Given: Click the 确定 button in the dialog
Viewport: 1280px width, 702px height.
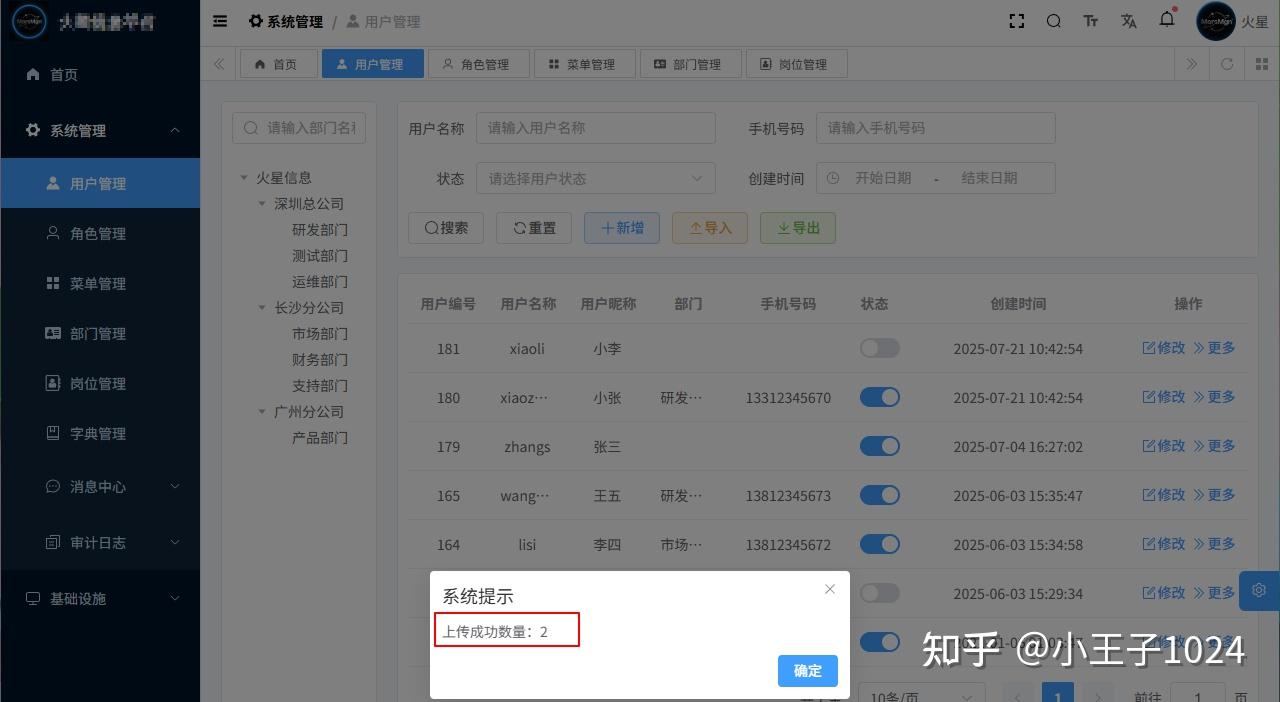Looking at the screenshot, I should [x=807, y=671].
